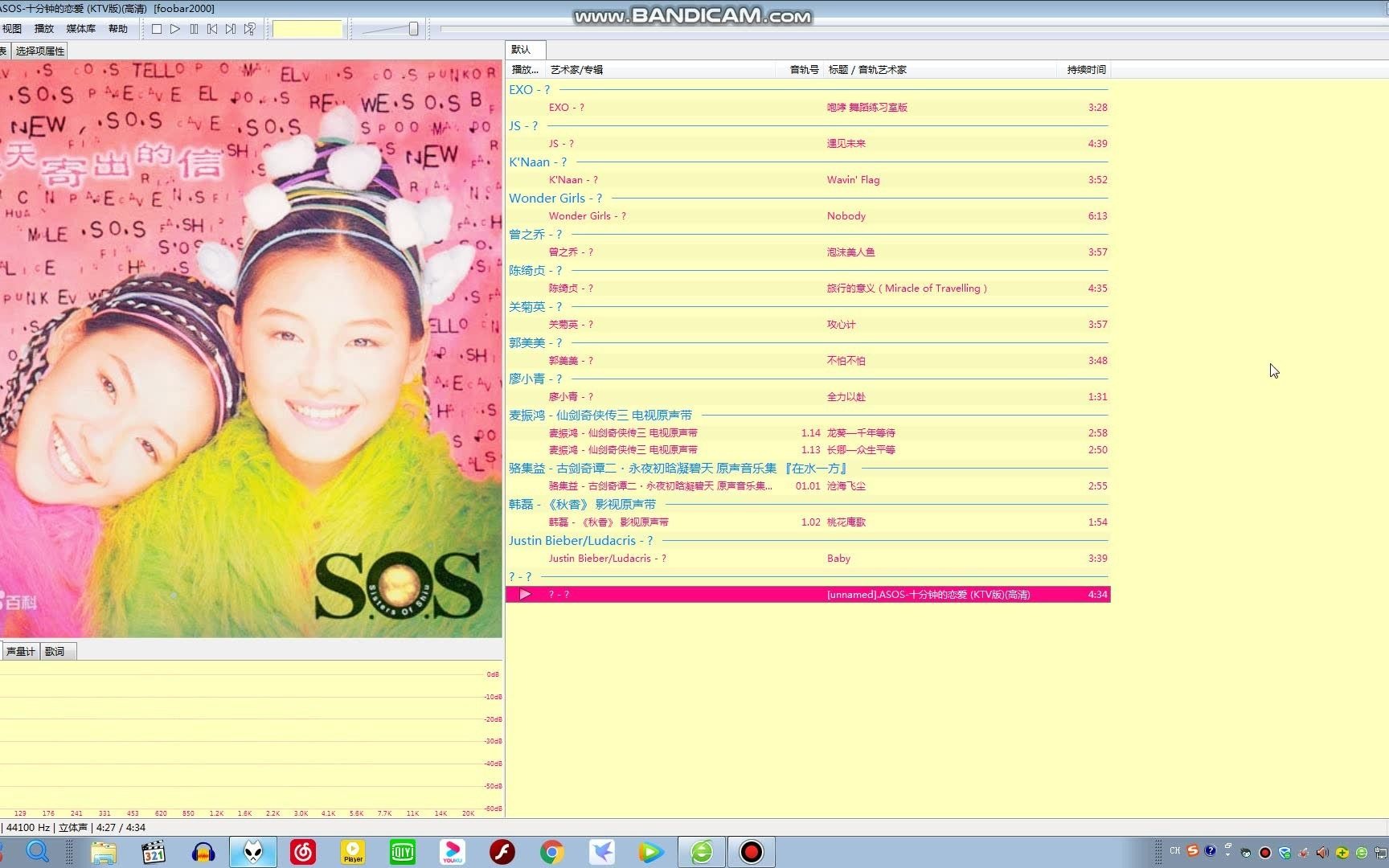Image resolution: width=1389 pixels, height=868 pixels.
Task: Select the track 全力以赴
Action: 808,397
